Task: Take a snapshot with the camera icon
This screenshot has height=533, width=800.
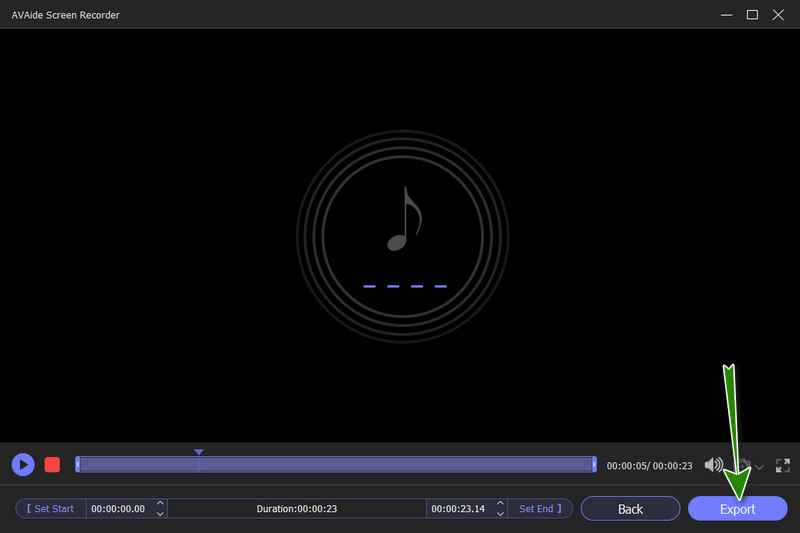Action: coord(744,465)
